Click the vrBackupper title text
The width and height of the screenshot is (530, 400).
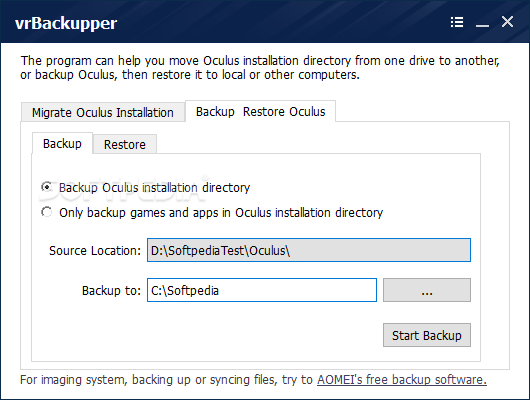pyautogui.click(x=66, y=23)
